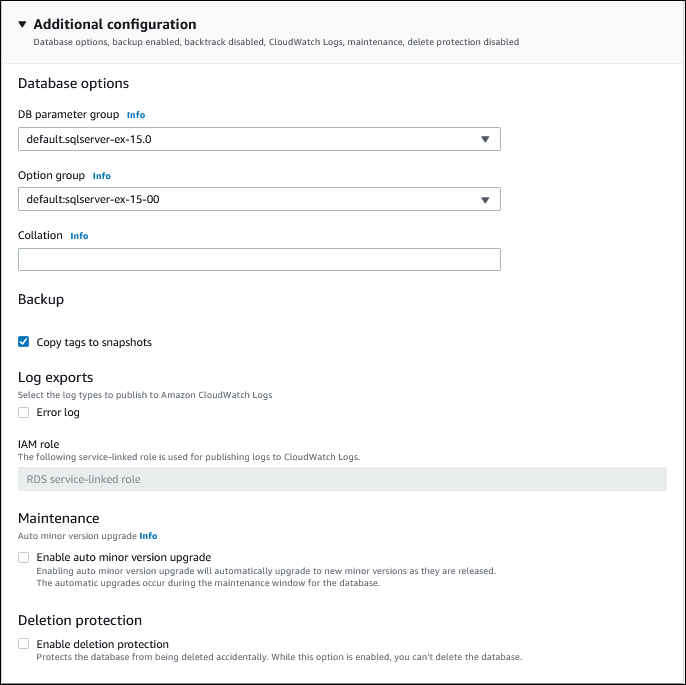Viewport: 686px width, 685px height.
Task: Collapse the Additional configuration triangle
Action: coord(23,24)
